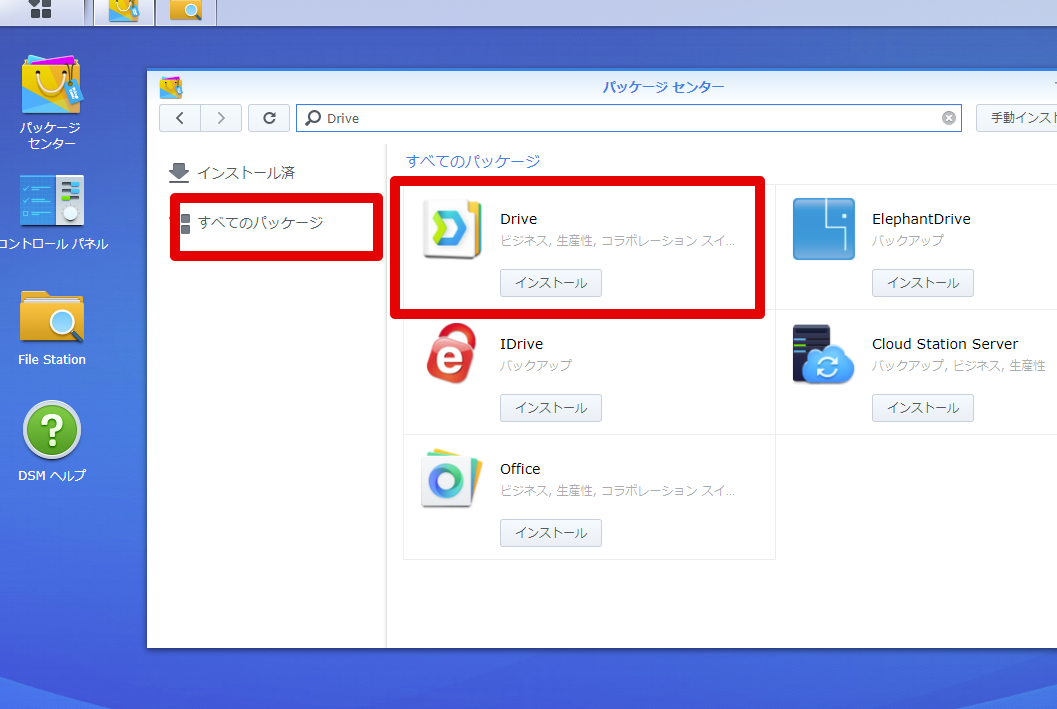Viewport: 1057px width, 709px height.
Task: Click the manual install button
Action: 1017,118
